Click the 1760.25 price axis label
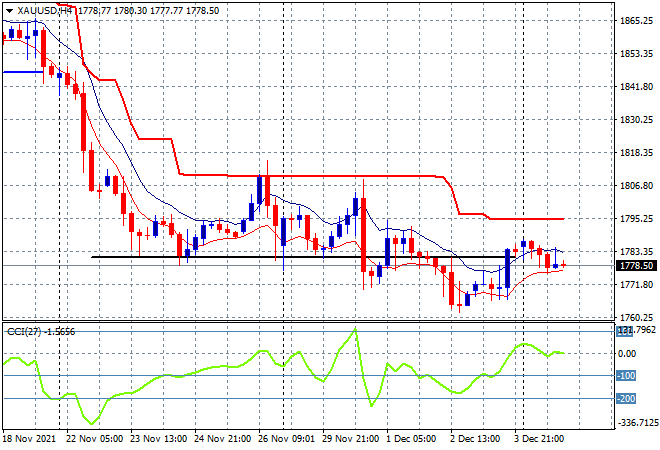660x450 pixels. pos(636,317)
